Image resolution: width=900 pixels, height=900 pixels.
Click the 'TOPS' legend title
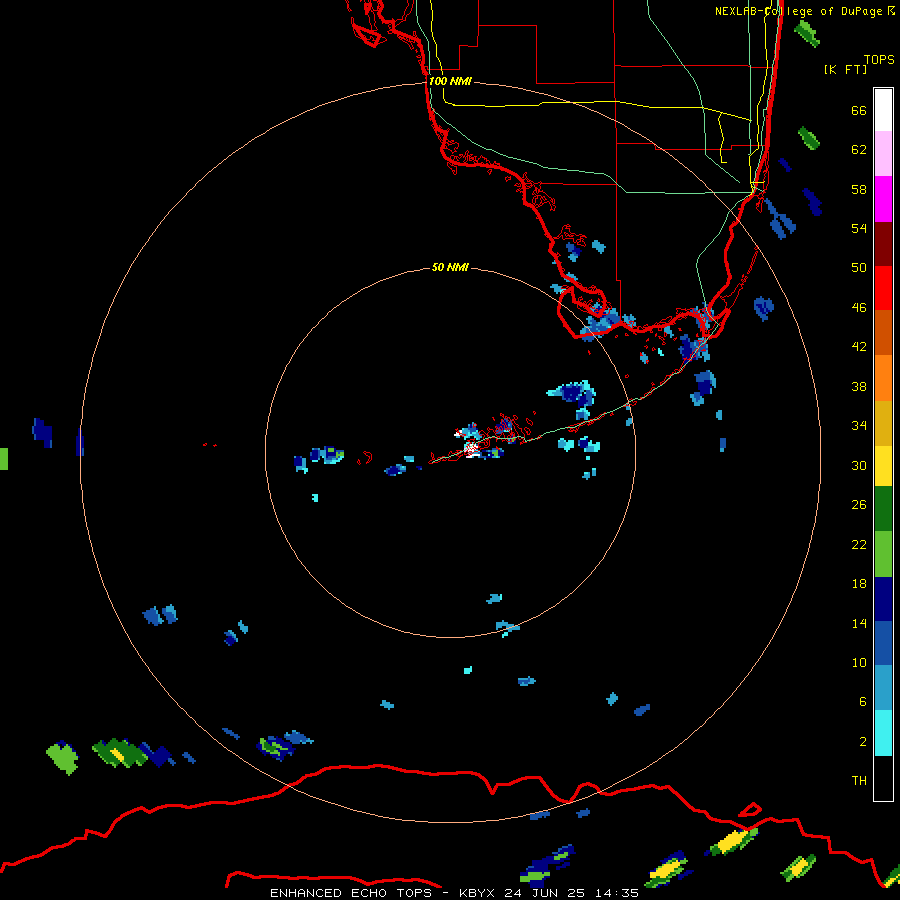point(879,59)
